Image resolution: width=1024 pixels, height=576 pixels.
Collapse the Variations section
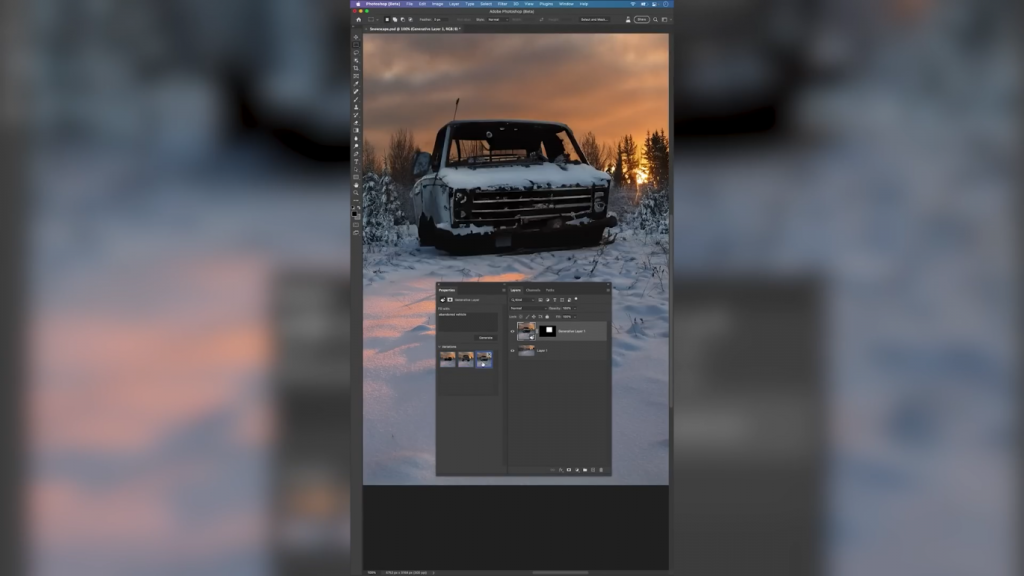(x=440, y=347)
